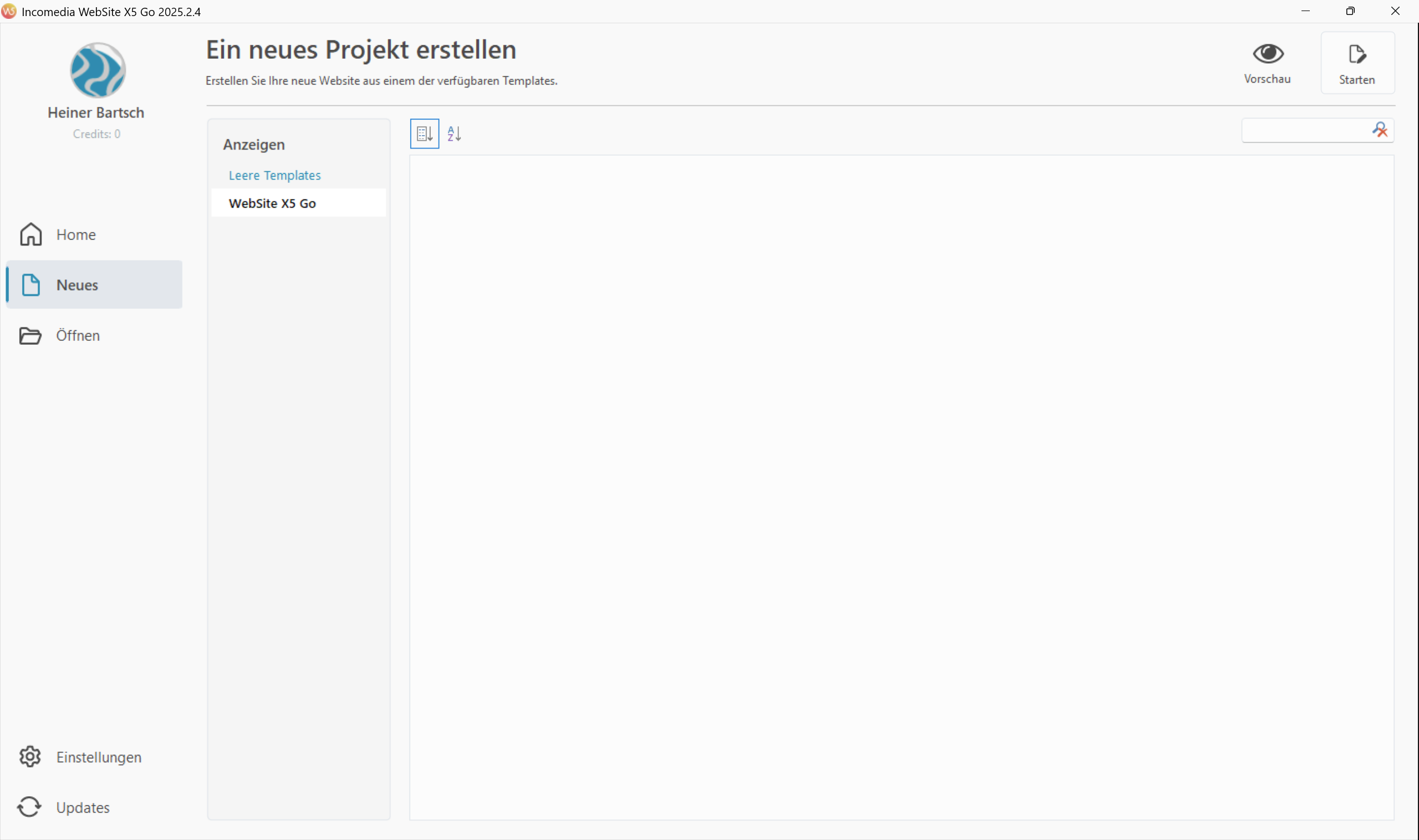This screenshot has height=840, width=1419.
Task: Select WebSite X5 Go template category
Action: click(x=272, y=203)
